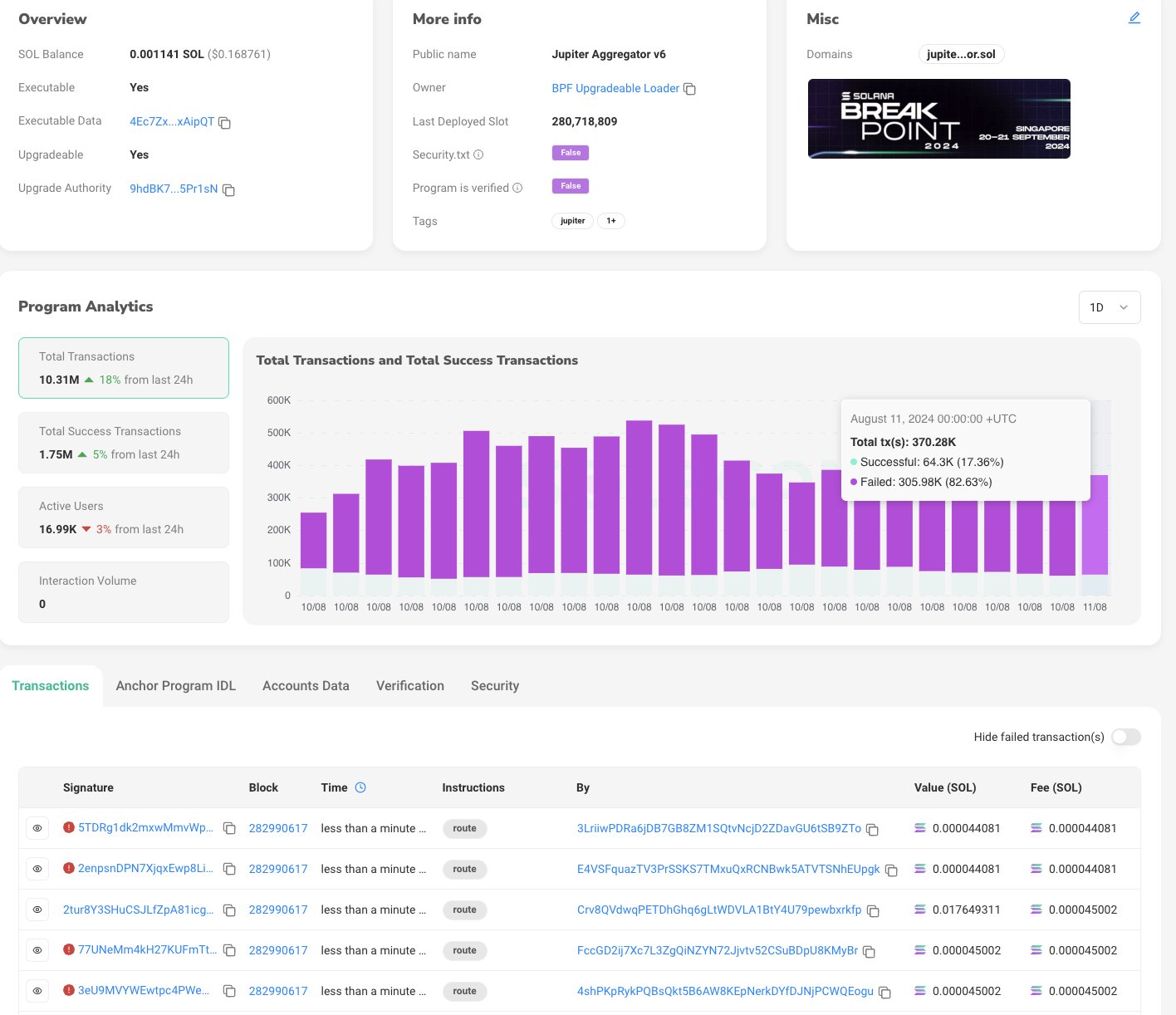Click the Value 0.017649311 SOL cell
The height and width of the screenshot is (1015, 1176).
(x=958, y=910)
